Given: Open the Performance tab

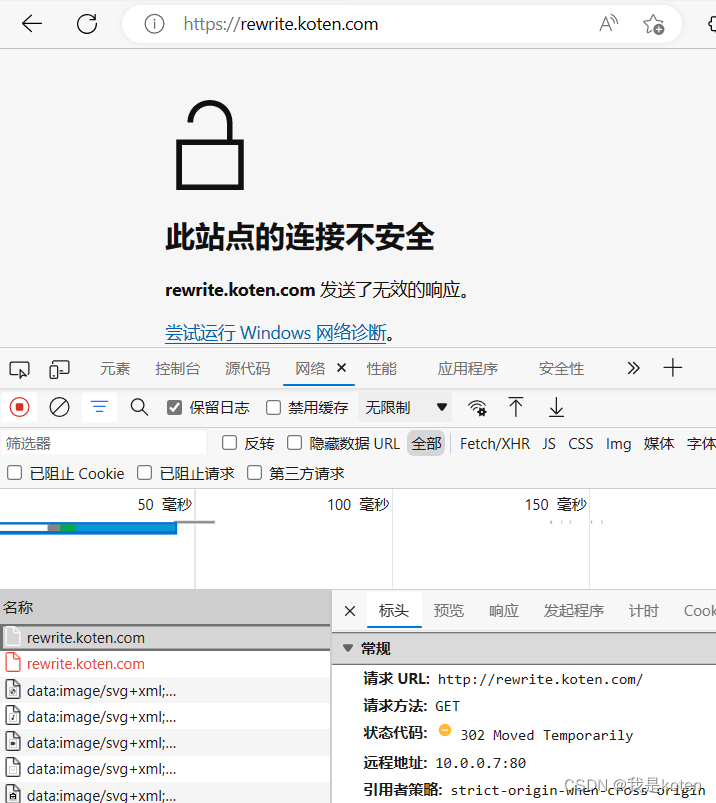Looking at the screenshot, I should click(x=382, y=369).
